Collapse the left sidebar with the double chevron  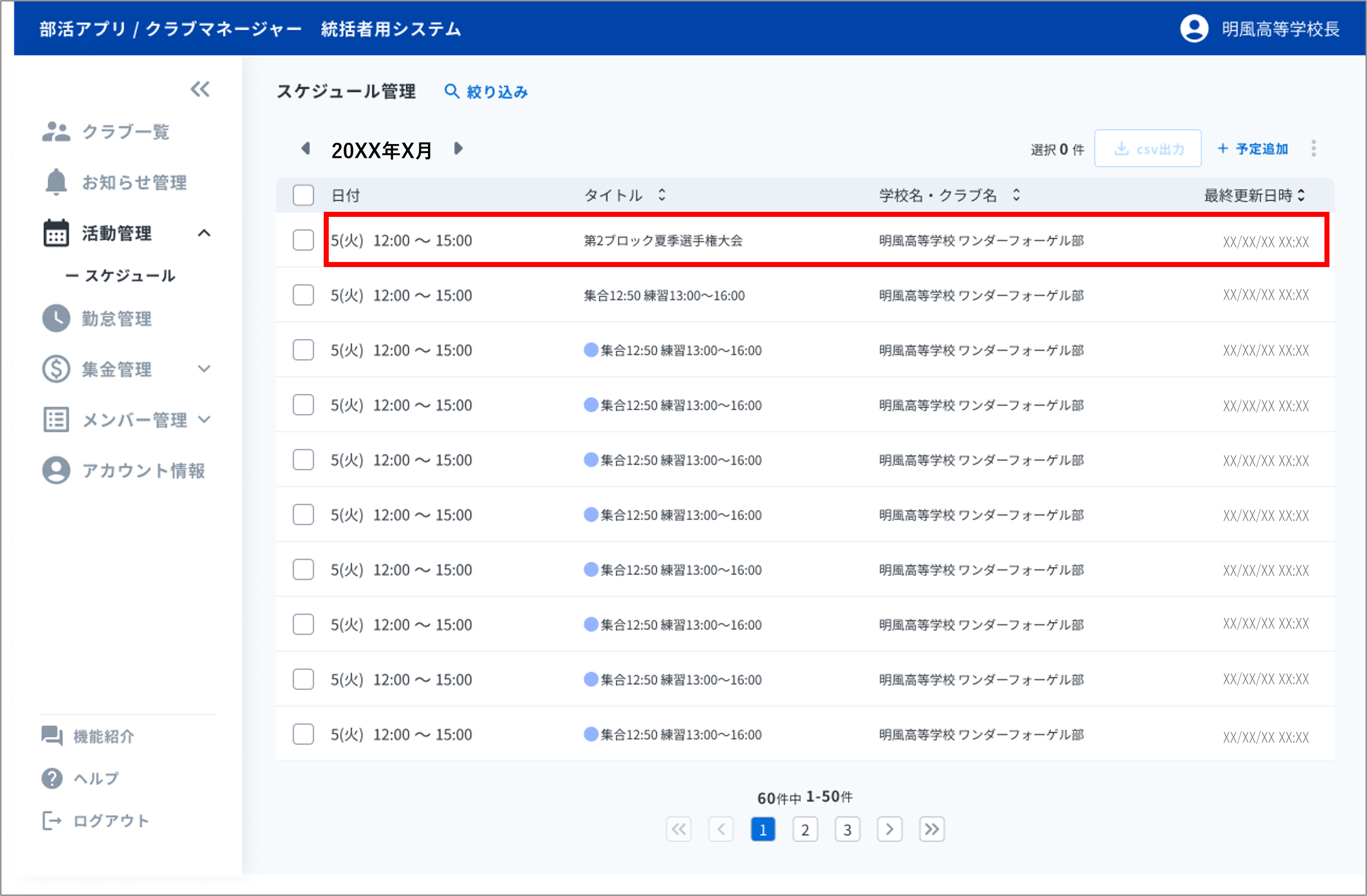click(200, 89)
